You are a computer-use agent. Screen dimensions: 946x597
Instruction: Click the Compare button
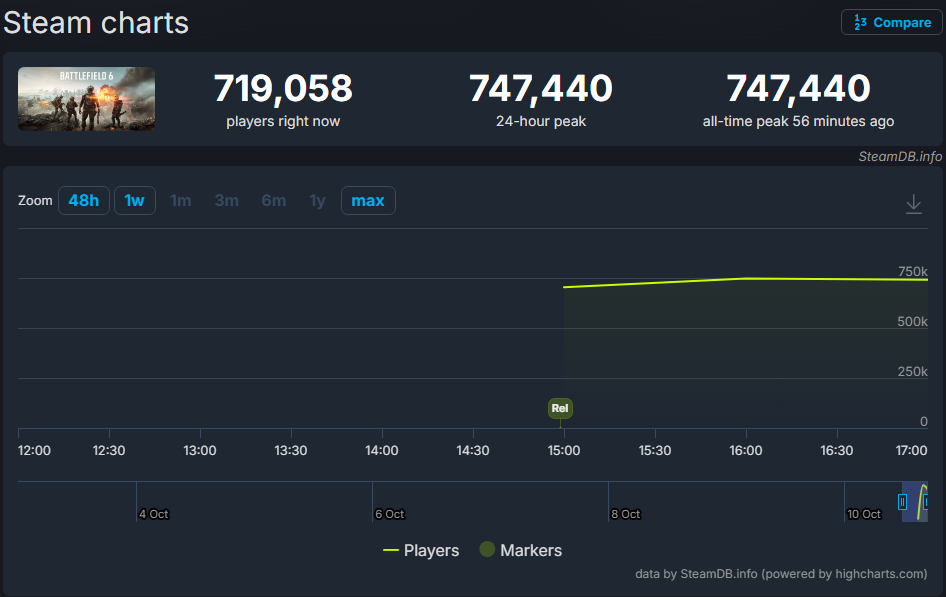[x=892, y=22]
